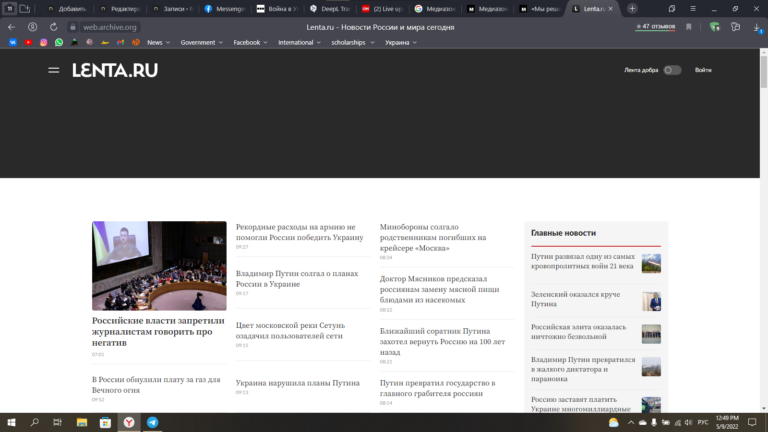Open article Доктор Мясников предсказал россиянам
This screenshot has height=432, width=768.
[439, 289]
